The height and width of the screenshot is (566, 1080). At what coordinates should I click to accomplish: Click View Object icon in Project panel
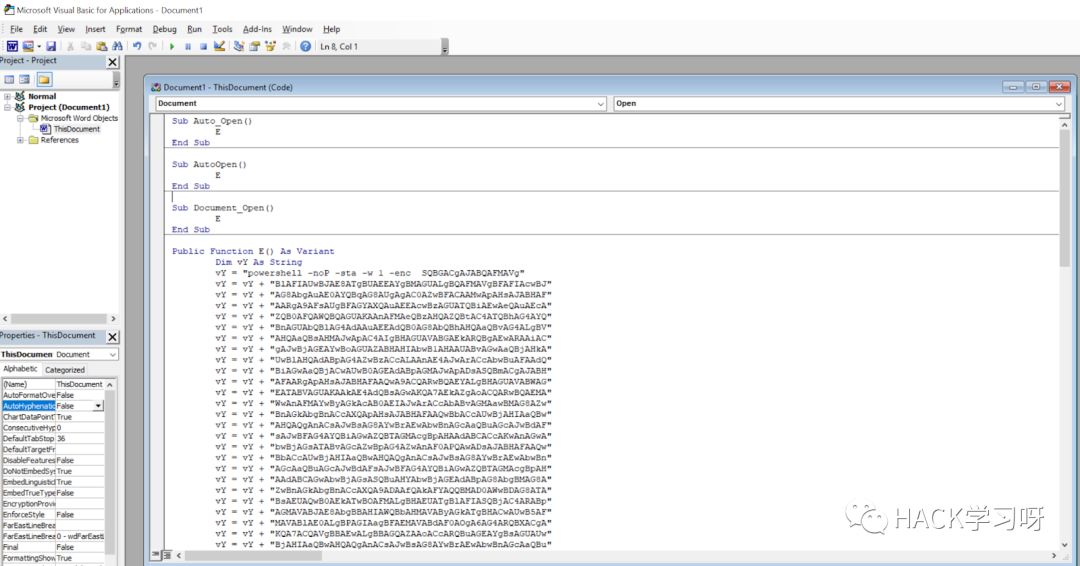[25, 80]
